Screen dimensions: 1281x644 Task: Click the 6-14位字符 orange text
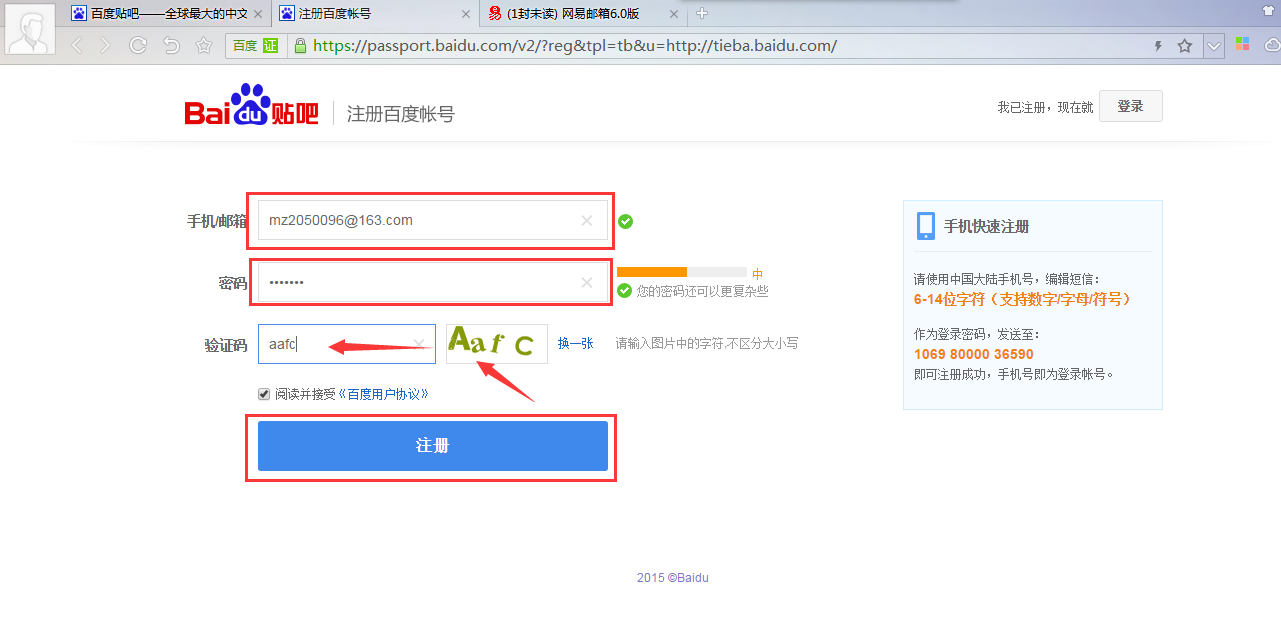[x=1022, y=299]
